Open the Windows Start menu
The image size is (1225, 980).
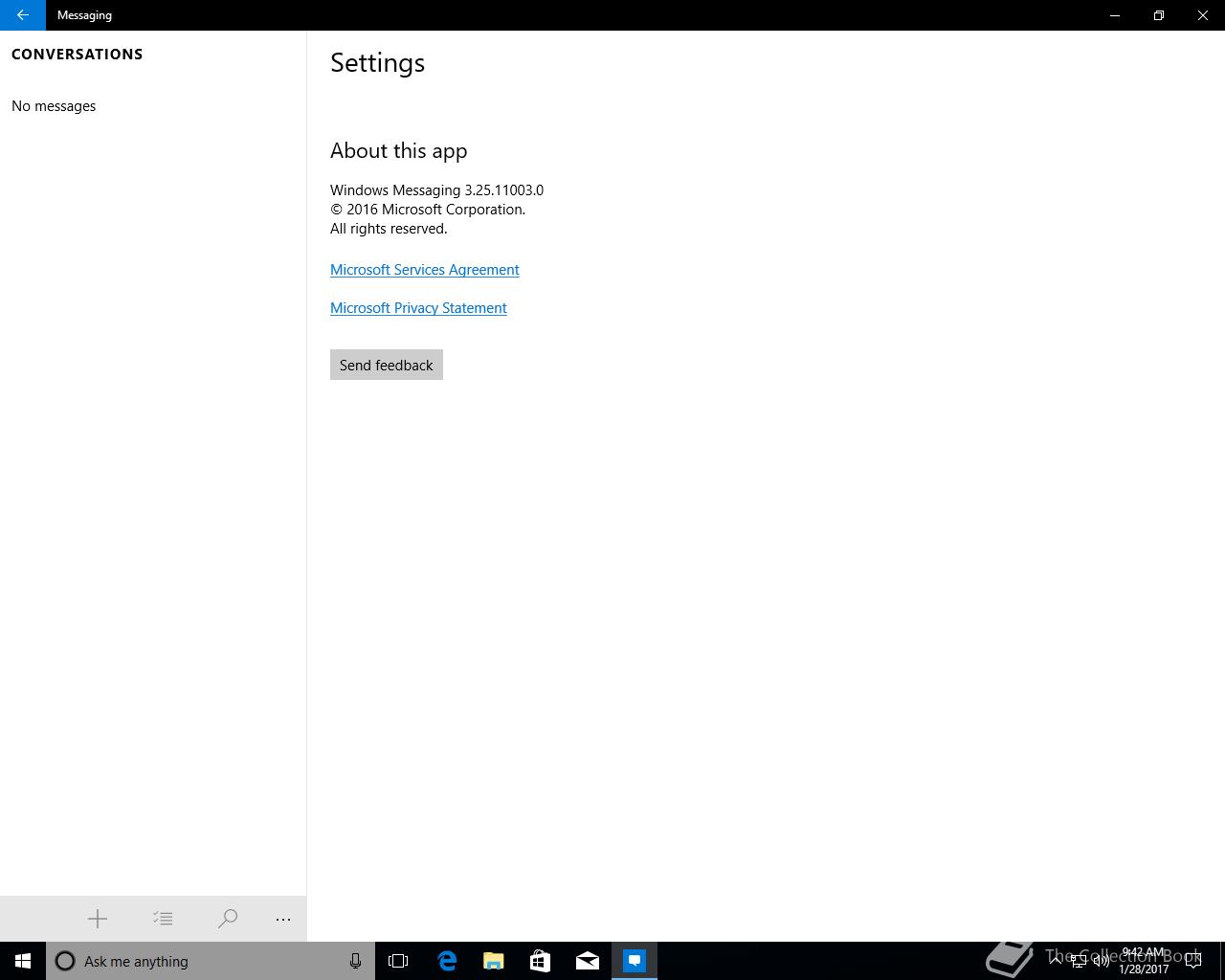click(x=23, y=961)
